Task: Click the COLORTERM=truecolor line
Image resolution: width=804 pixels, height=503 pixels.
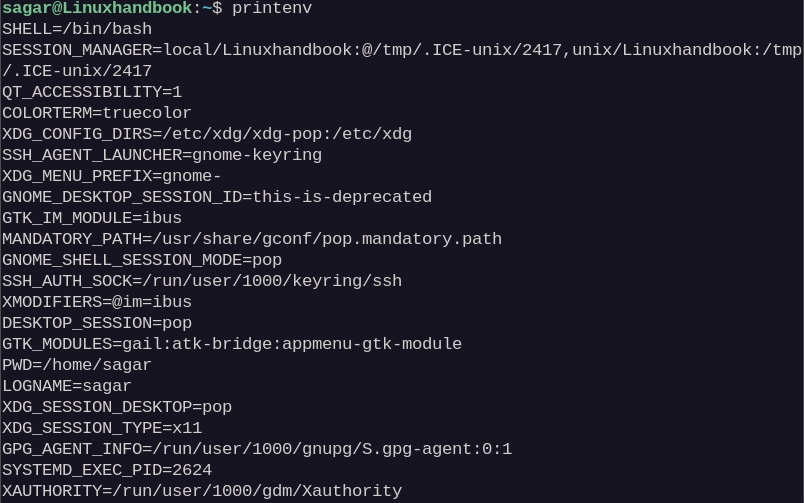Action: tap(97, 113)
